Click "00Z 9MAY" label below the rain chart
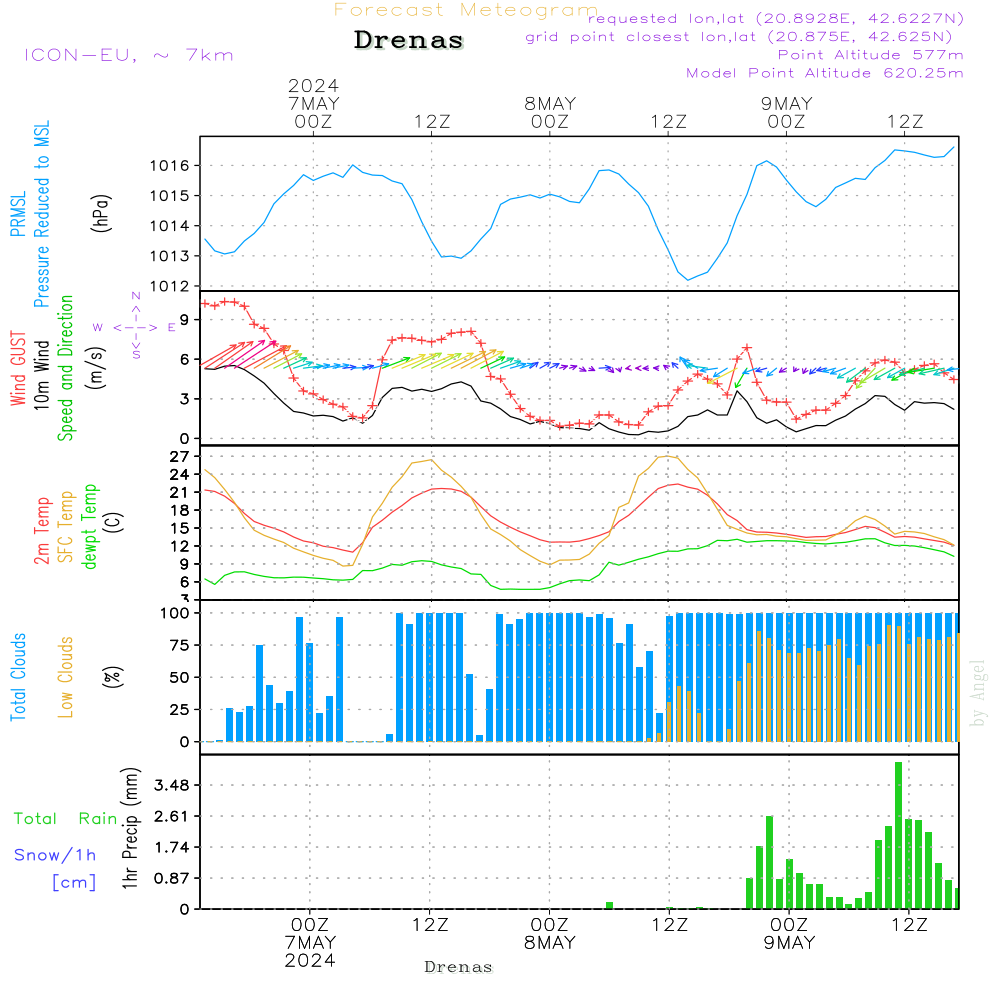 (790, 934)
